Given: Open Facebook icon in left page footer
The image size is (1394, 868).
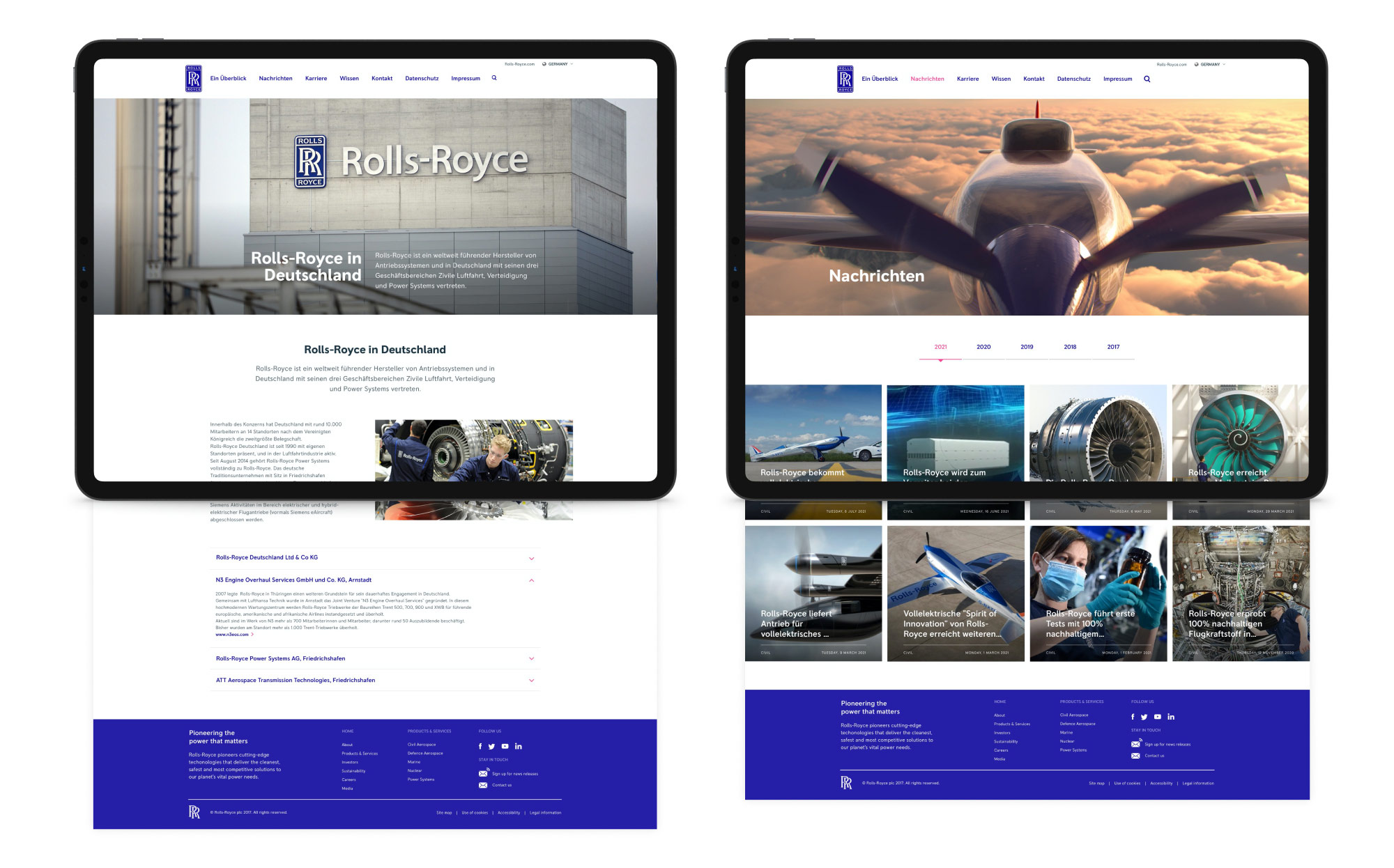Looking at the screenshot, I should (480, 746).
